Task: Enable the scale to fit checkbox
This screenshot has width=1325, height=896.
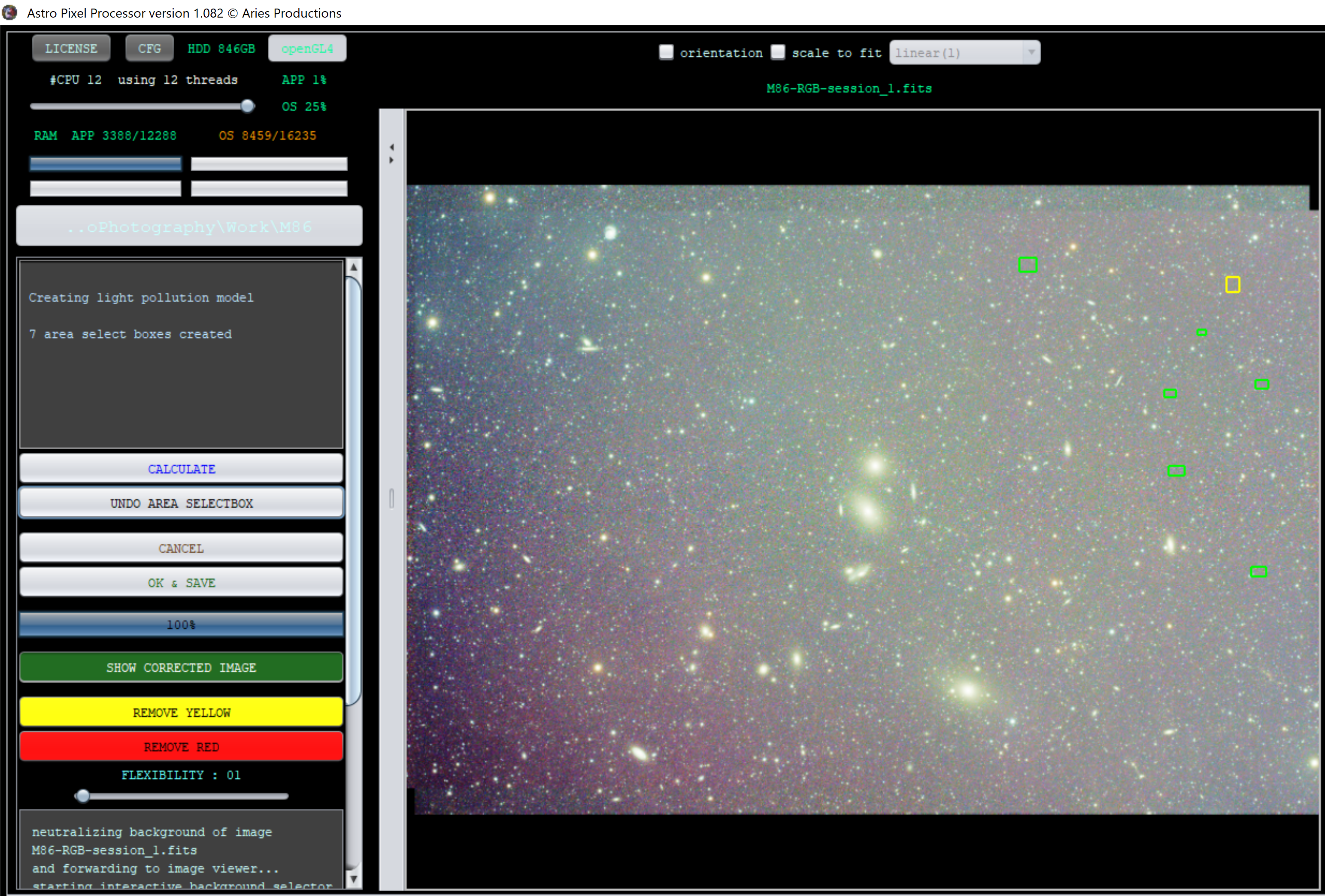Action: click(x=778, y=52)
